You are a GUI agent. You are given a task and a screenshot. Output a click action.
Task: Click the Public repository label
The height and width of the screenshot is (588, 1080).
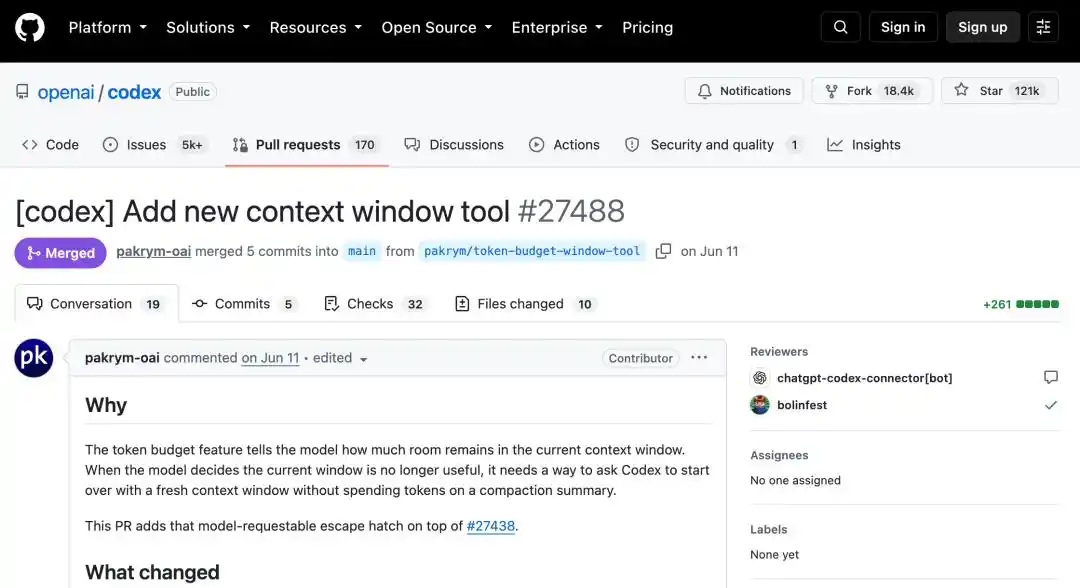click(192, 92)
